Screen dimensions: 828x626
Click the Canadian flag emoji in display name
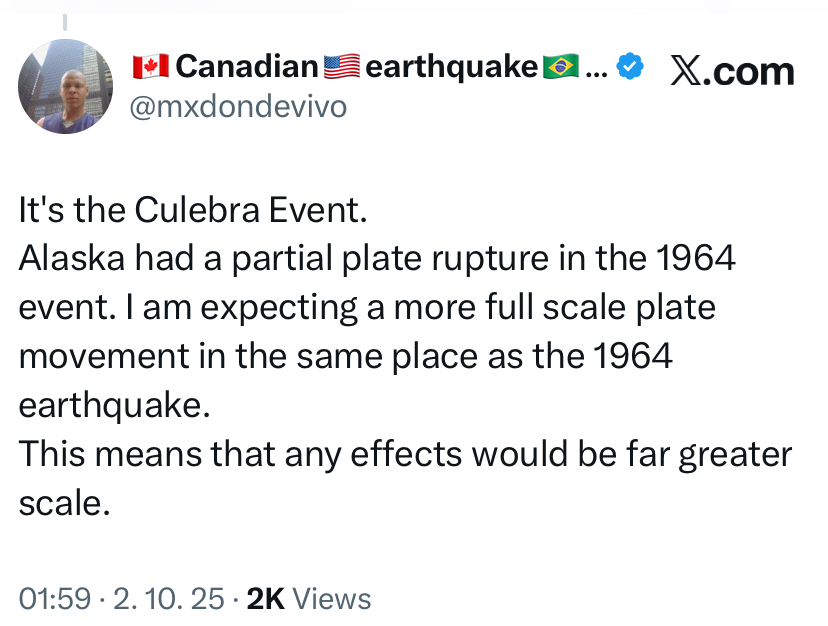coord(150,67)
